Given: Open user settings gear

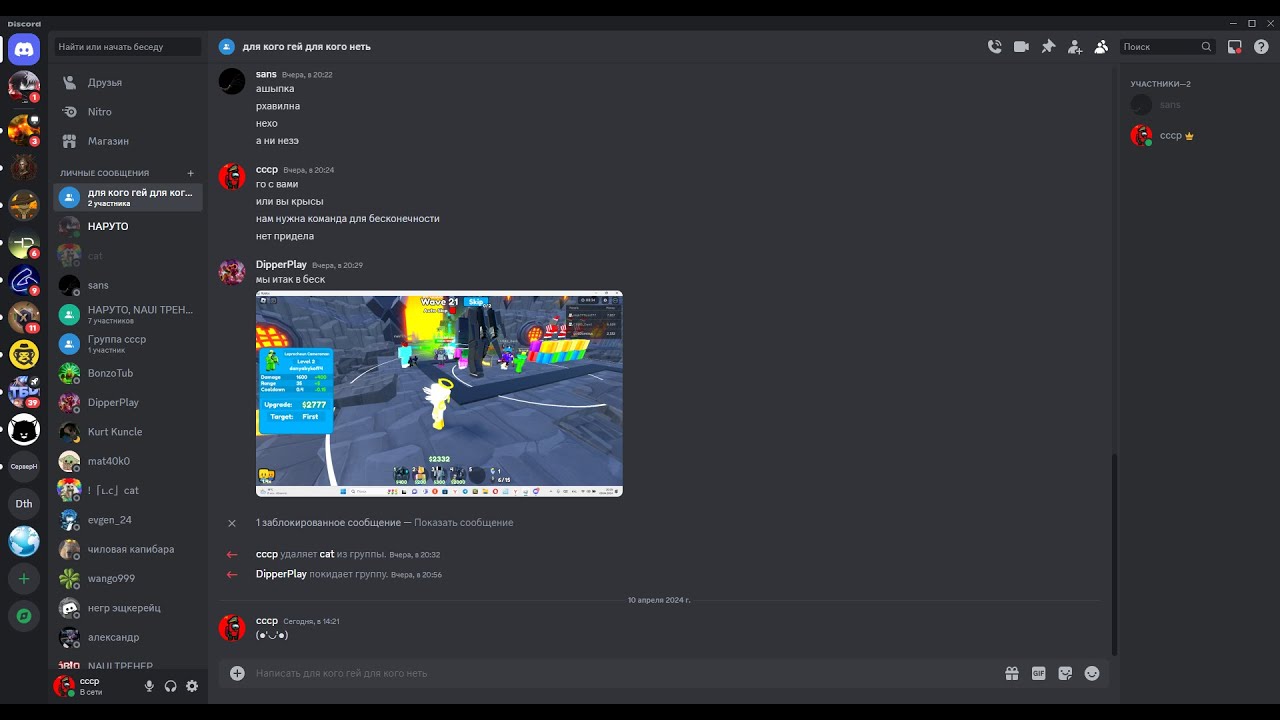Looking at the screenshot, I should click(192, 686).
